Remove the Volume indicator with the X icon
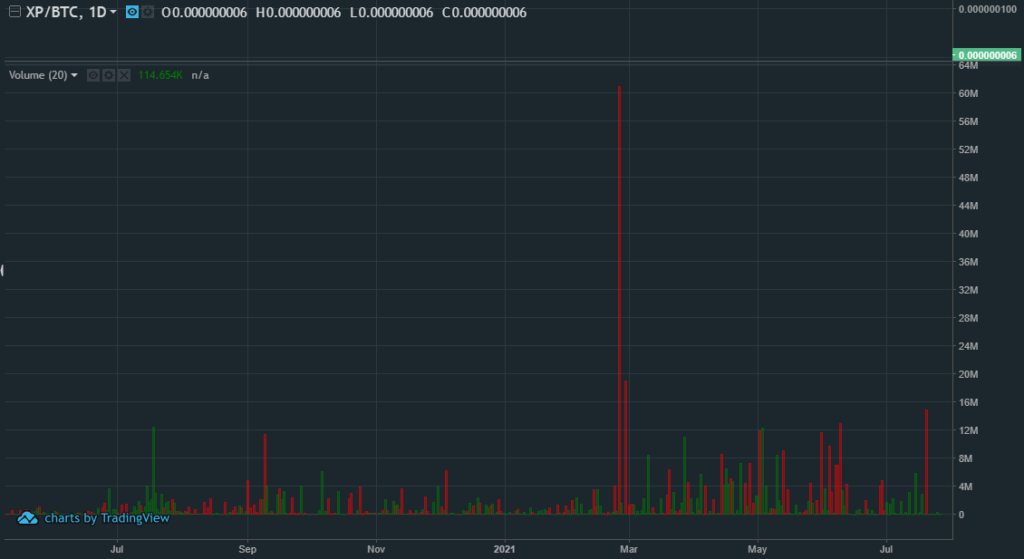The image size is (1024, 559). 124,76
